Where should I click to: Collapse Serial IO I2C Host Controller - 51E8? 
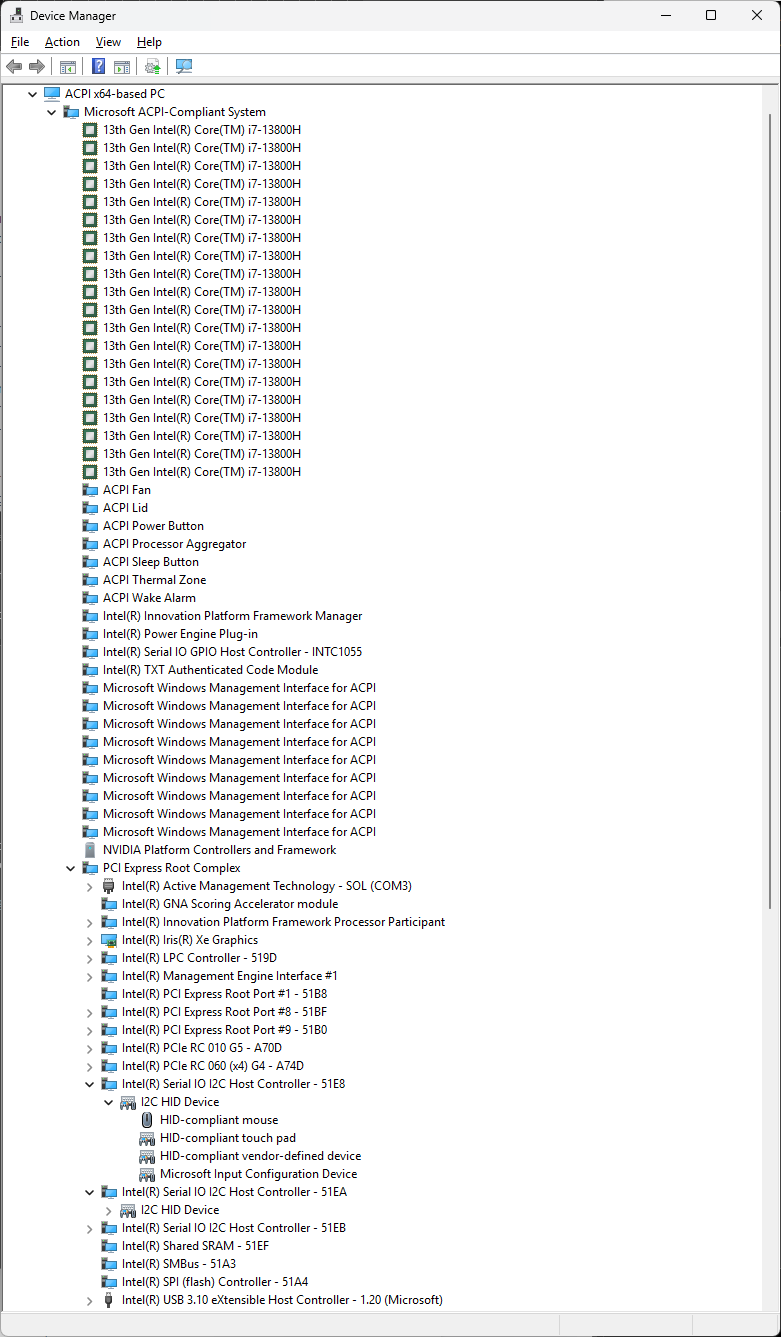tap(89, 1084)
